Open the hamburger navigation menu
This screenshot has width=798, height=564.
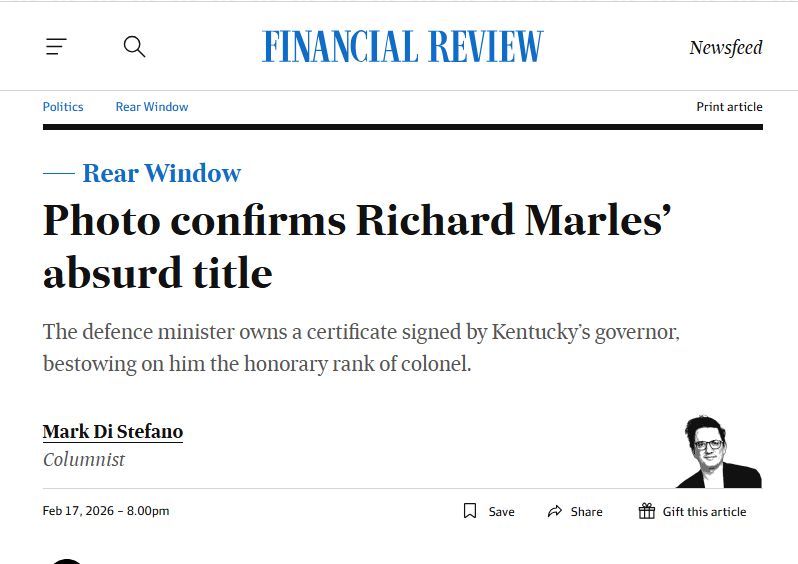click(x=56, y=46)
